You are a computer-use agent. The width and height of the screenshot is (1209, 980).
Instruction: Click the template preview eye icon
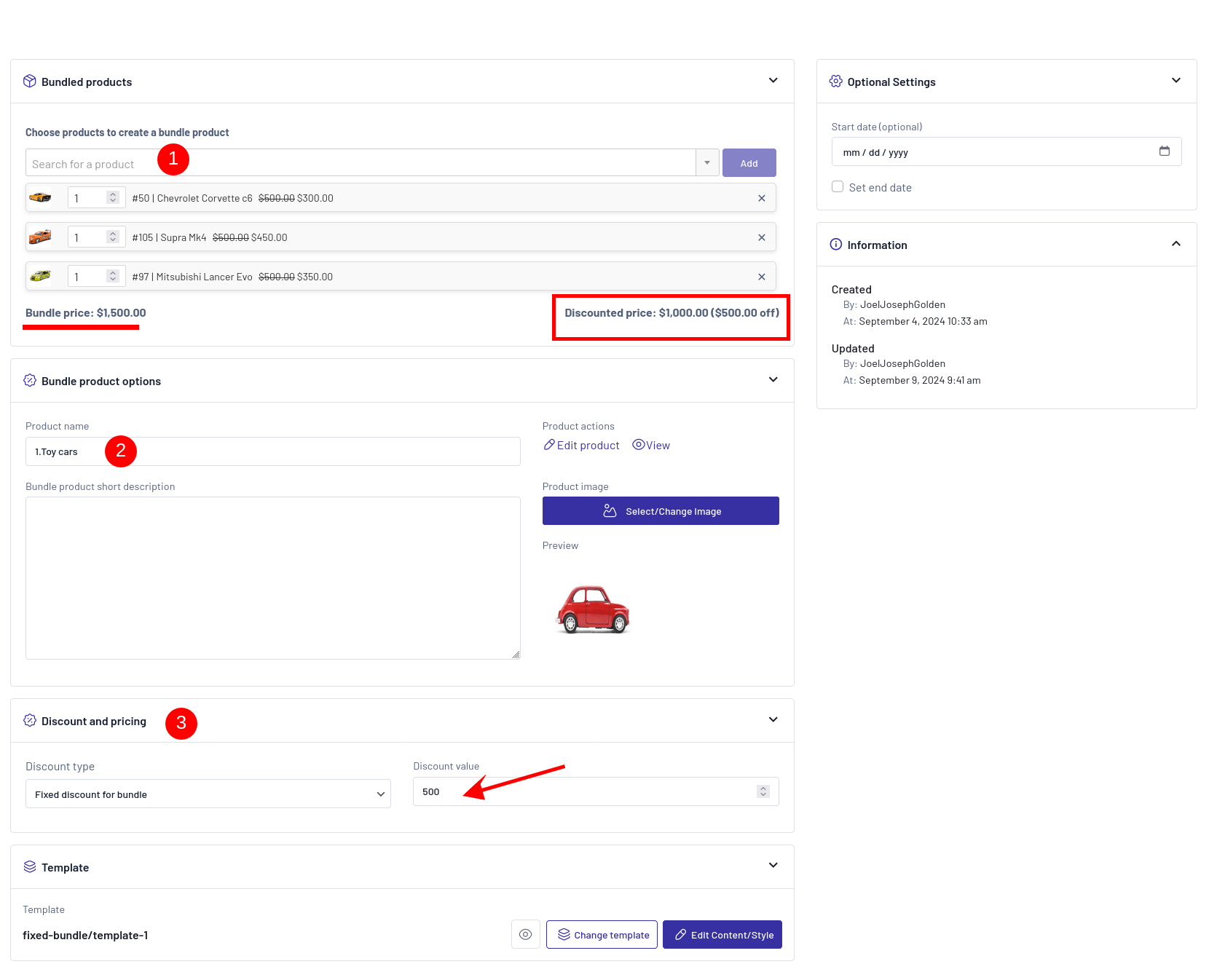tap(525, 934)
